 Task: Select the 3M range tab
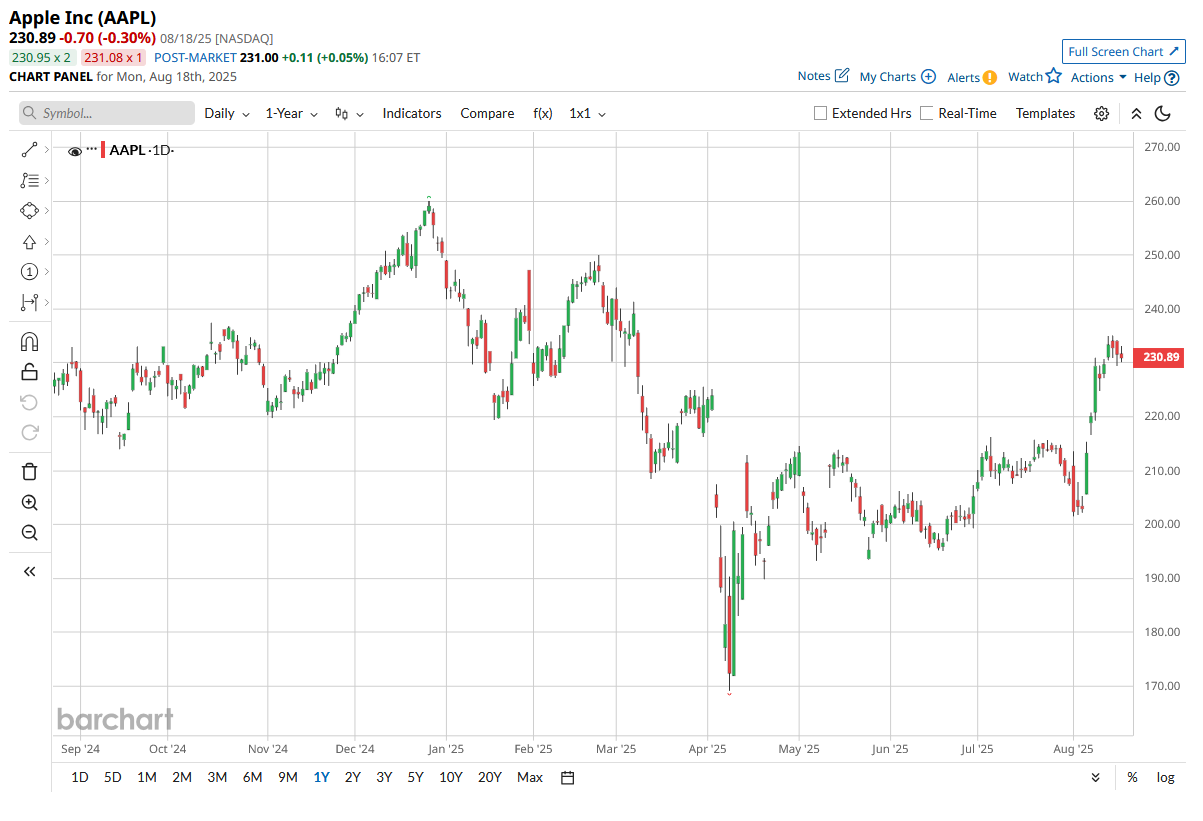(x=217, y=777)
